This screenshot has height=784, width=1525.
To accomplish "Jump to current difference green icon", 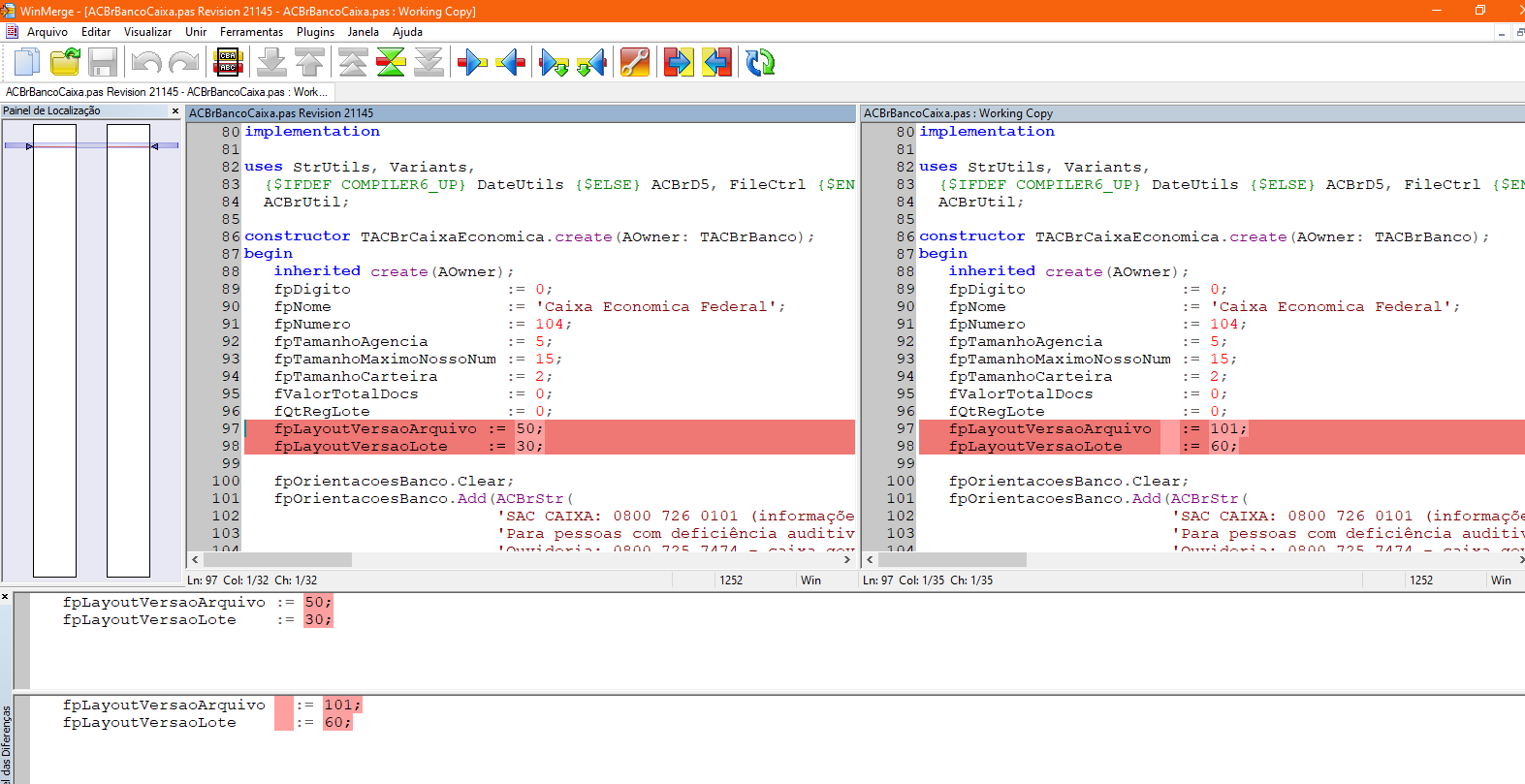I will click(391, 63).
